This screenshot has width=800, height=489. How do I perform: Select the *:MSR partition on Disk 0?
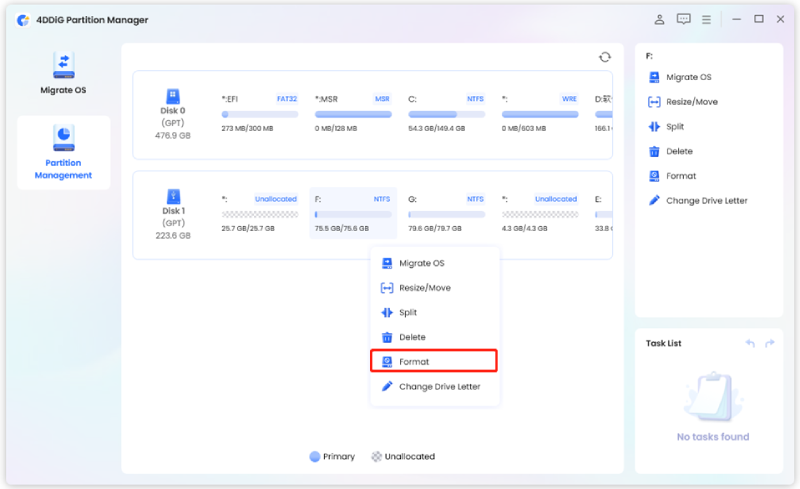point(353,113)
